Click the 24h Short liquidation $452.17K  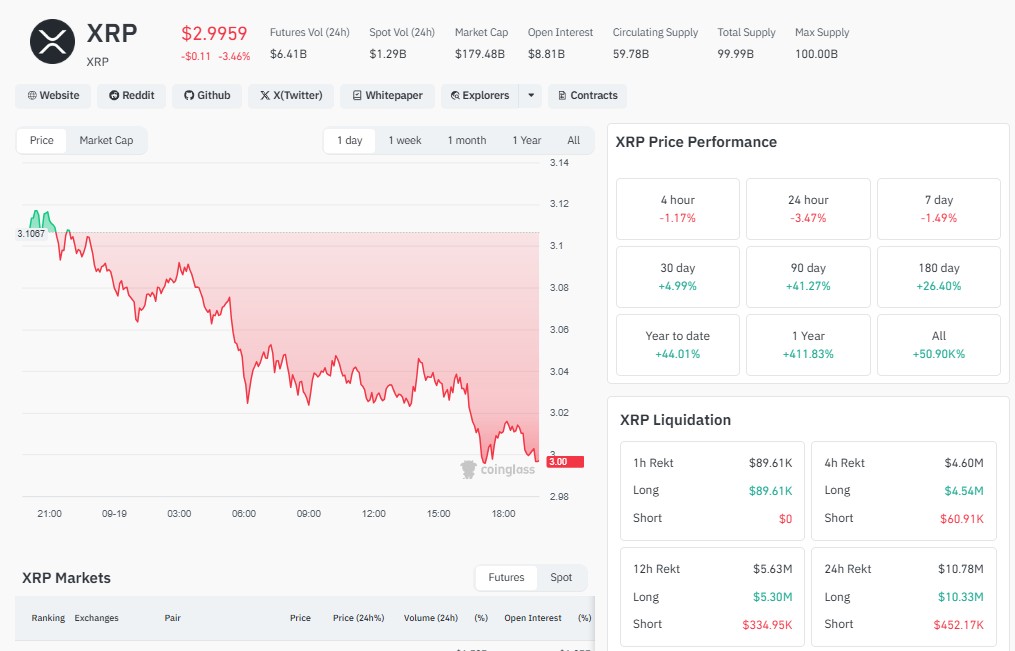pos(958,625)
